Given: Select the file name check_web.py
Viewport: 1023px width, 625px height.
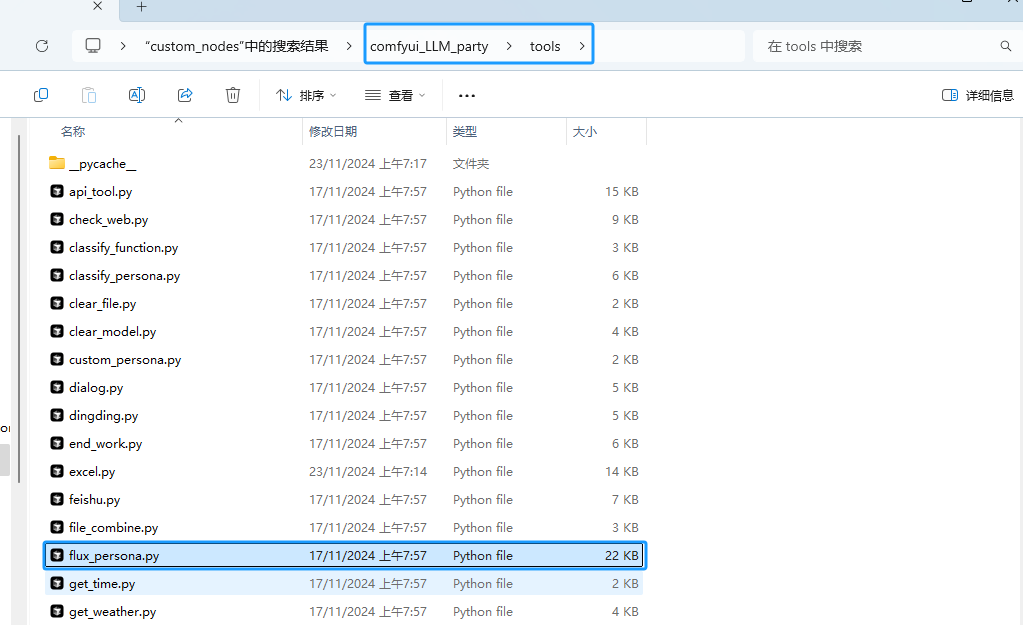Looking at the screenshot, I should click(x=108, y=220).
